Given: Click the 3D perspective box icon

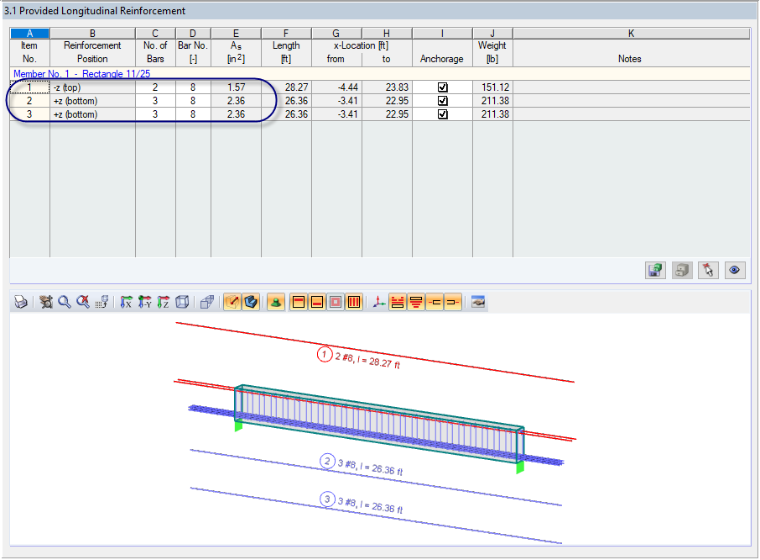Looking at the screenshot, I should pos(207,302).
